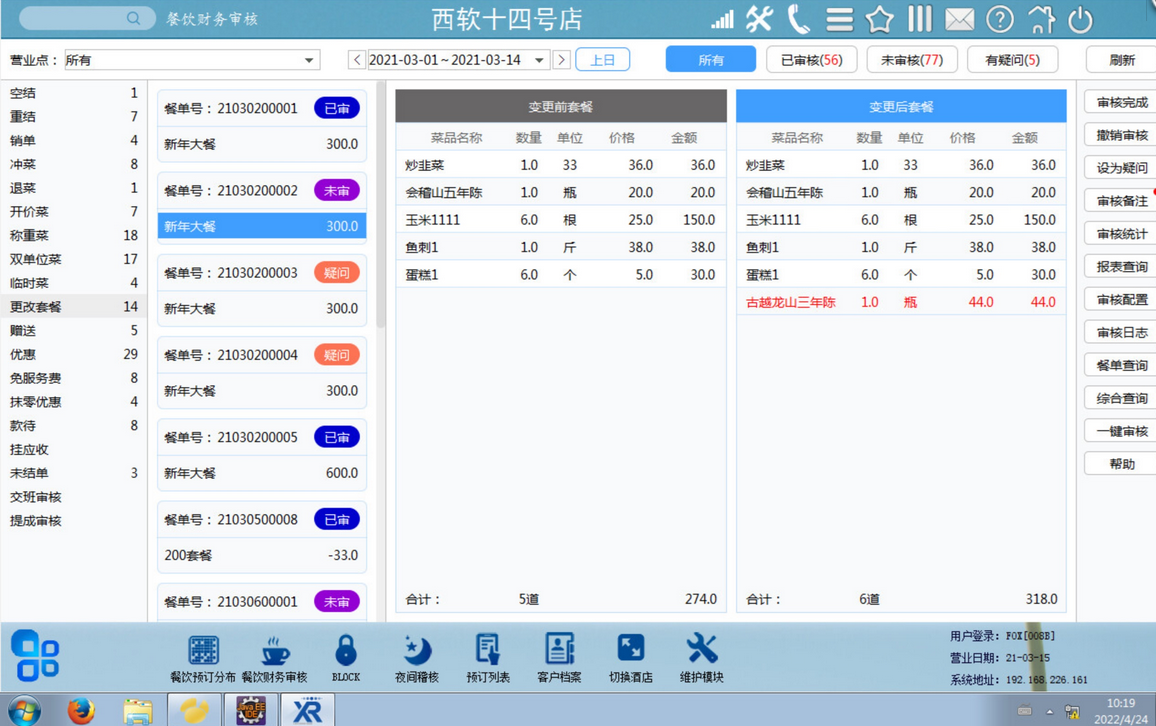
Task: Open the blue squares main menu logo
Action: pyautogui.click(x=35, y=655)
